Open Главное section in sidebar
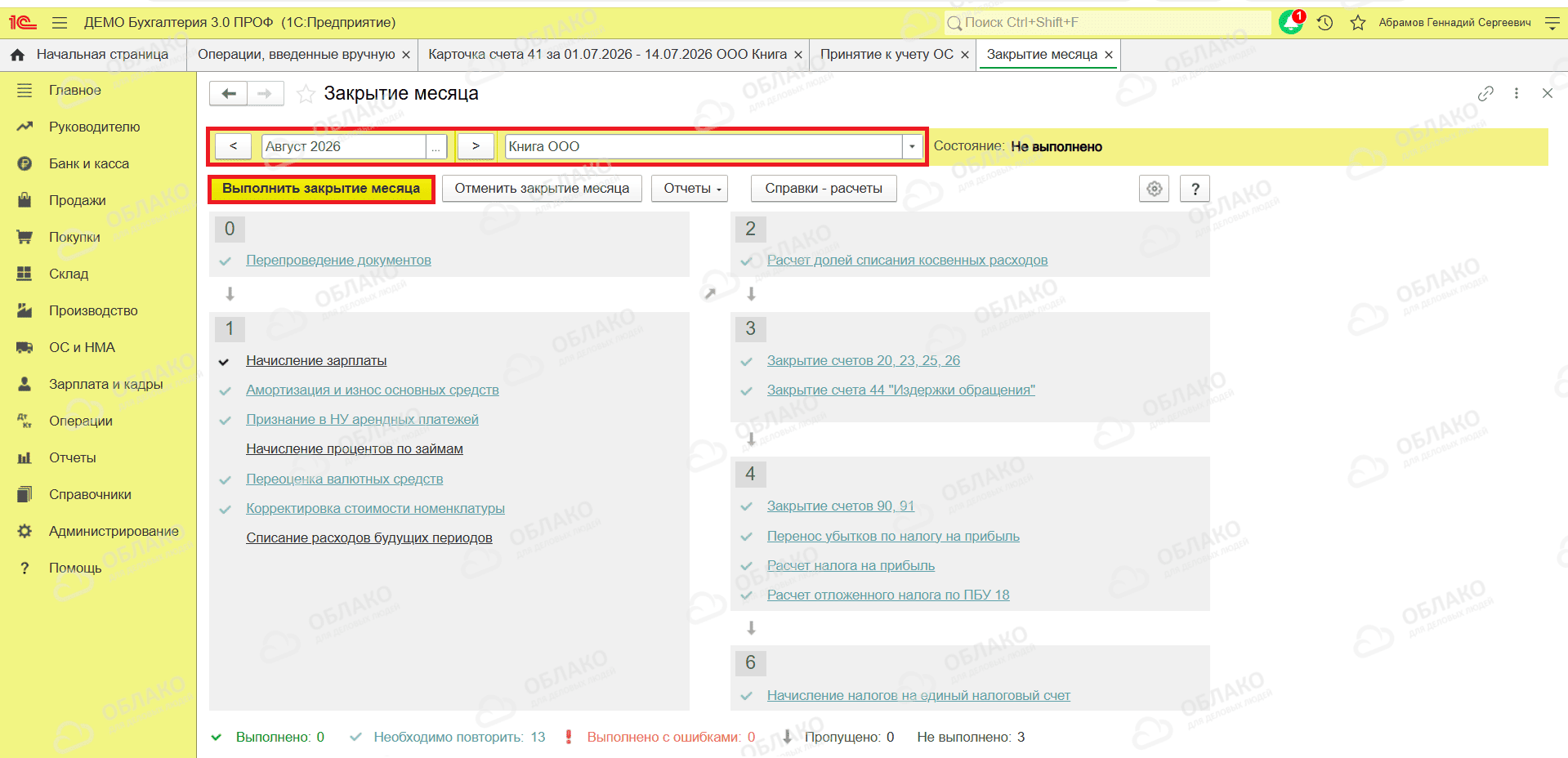1568x758 pixels. click(74, 90)
